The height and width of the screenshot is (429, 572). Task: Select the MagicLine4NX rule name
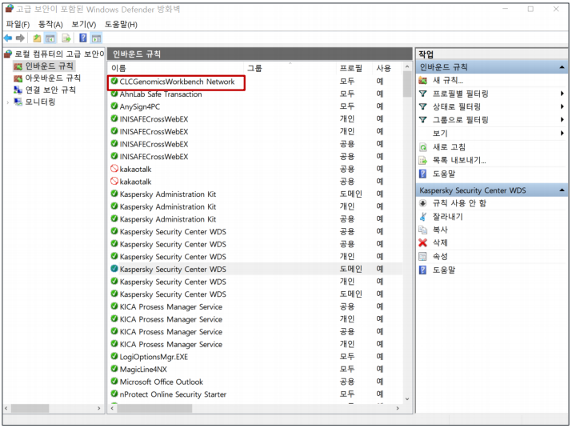point(143,369)
